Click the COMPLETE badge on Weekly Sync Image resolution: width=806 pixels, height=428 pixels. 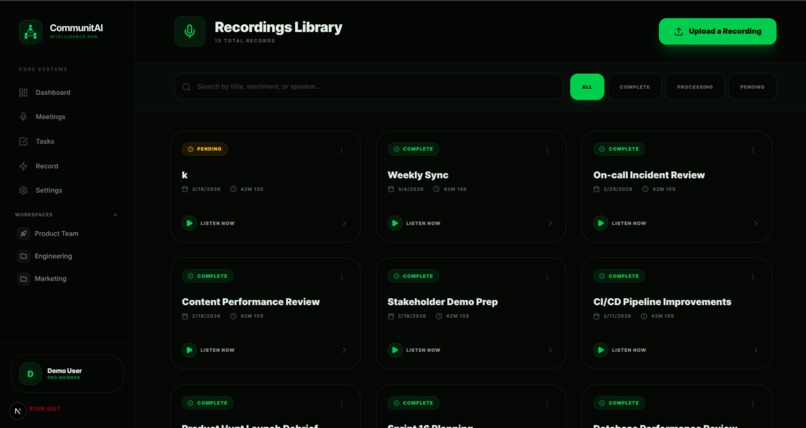(413, 149)
